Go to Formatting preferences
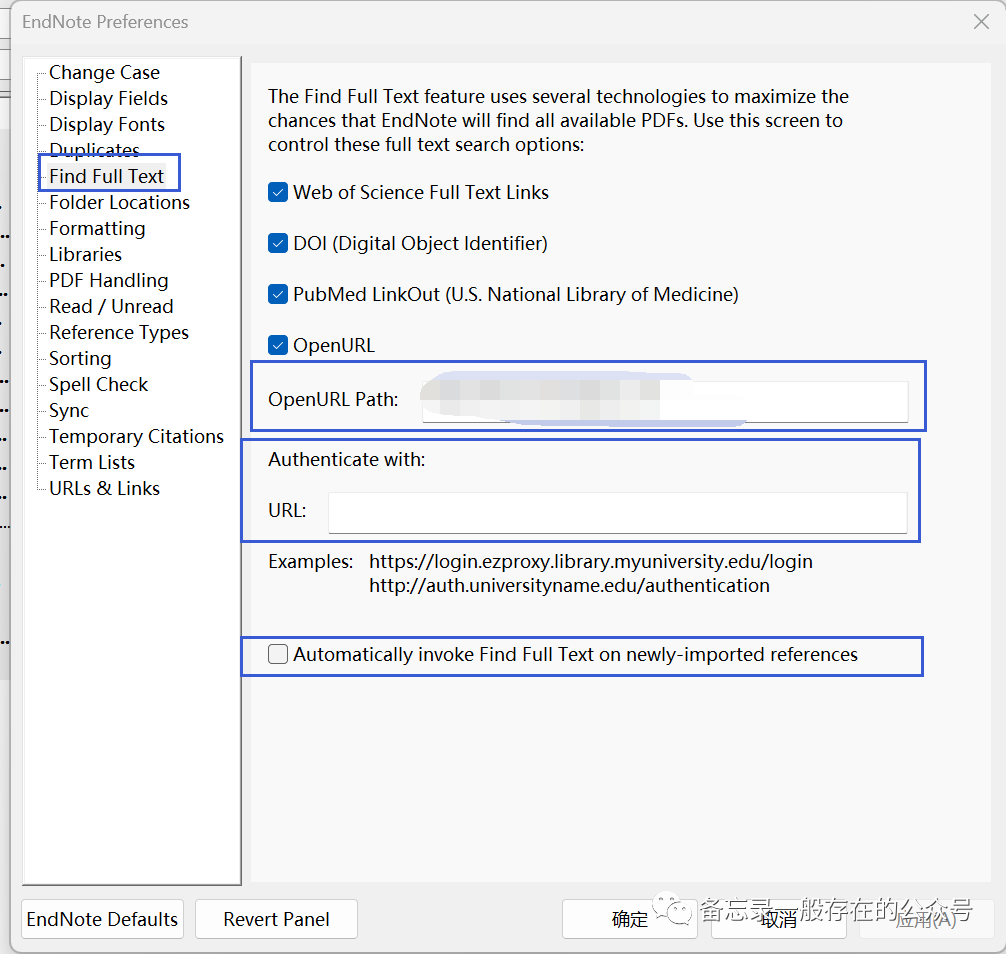The height and width of the screenshot is (954, 1006). (x=98, y=228)
